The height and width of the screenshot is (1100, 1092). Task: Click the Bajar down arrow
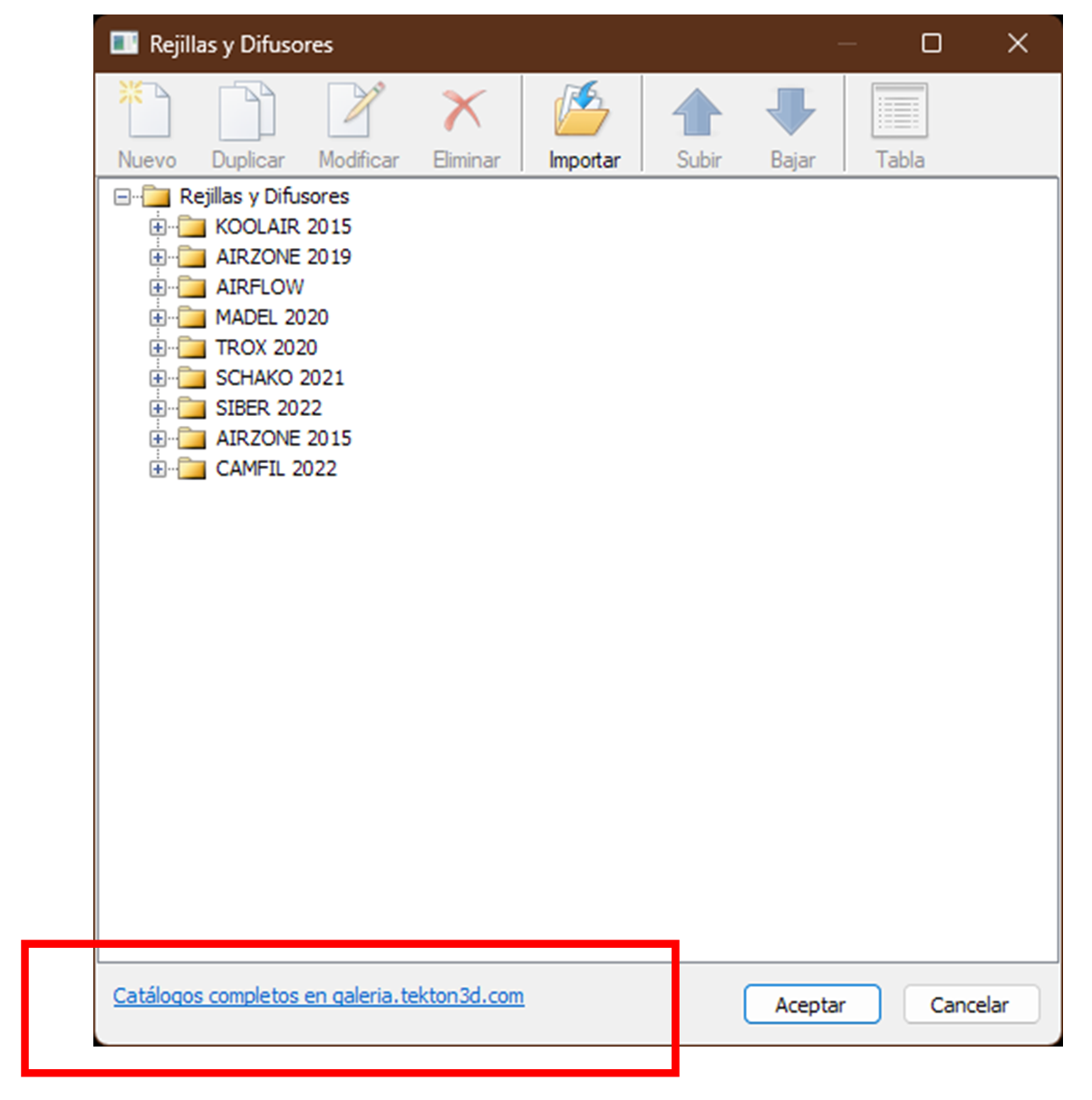[791, 112]
